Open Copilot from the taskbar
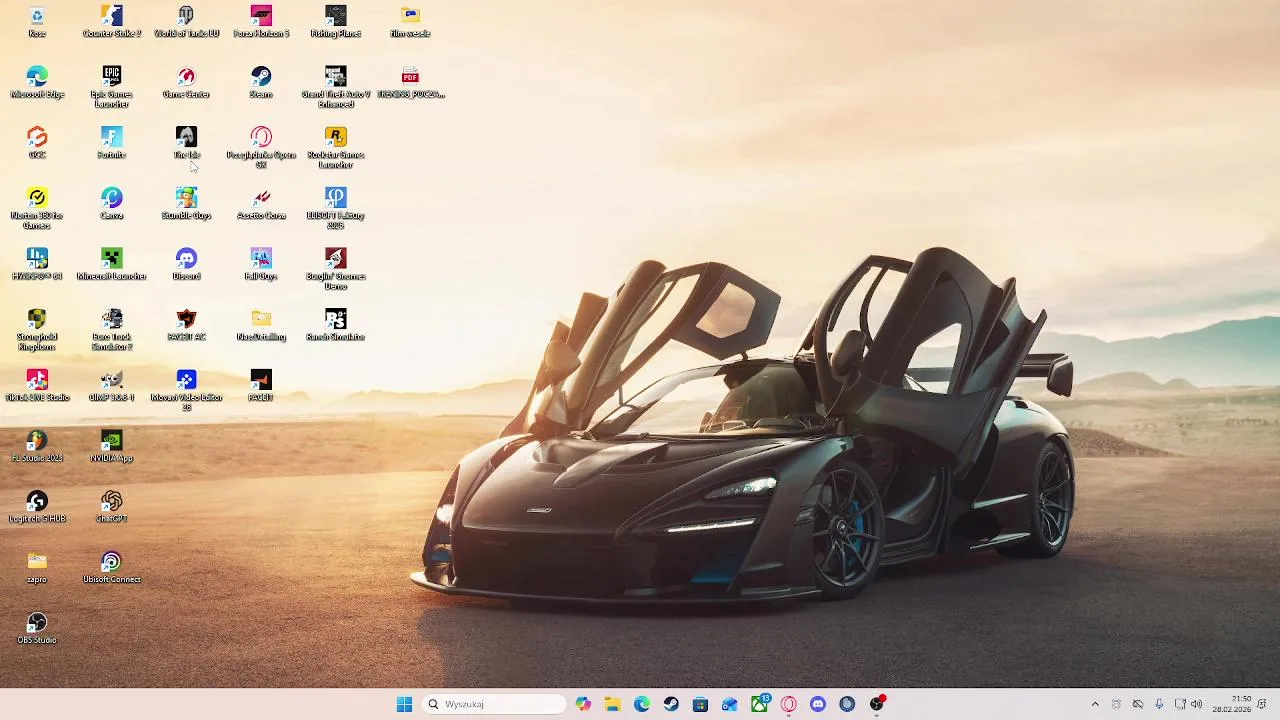 (583, 704)
